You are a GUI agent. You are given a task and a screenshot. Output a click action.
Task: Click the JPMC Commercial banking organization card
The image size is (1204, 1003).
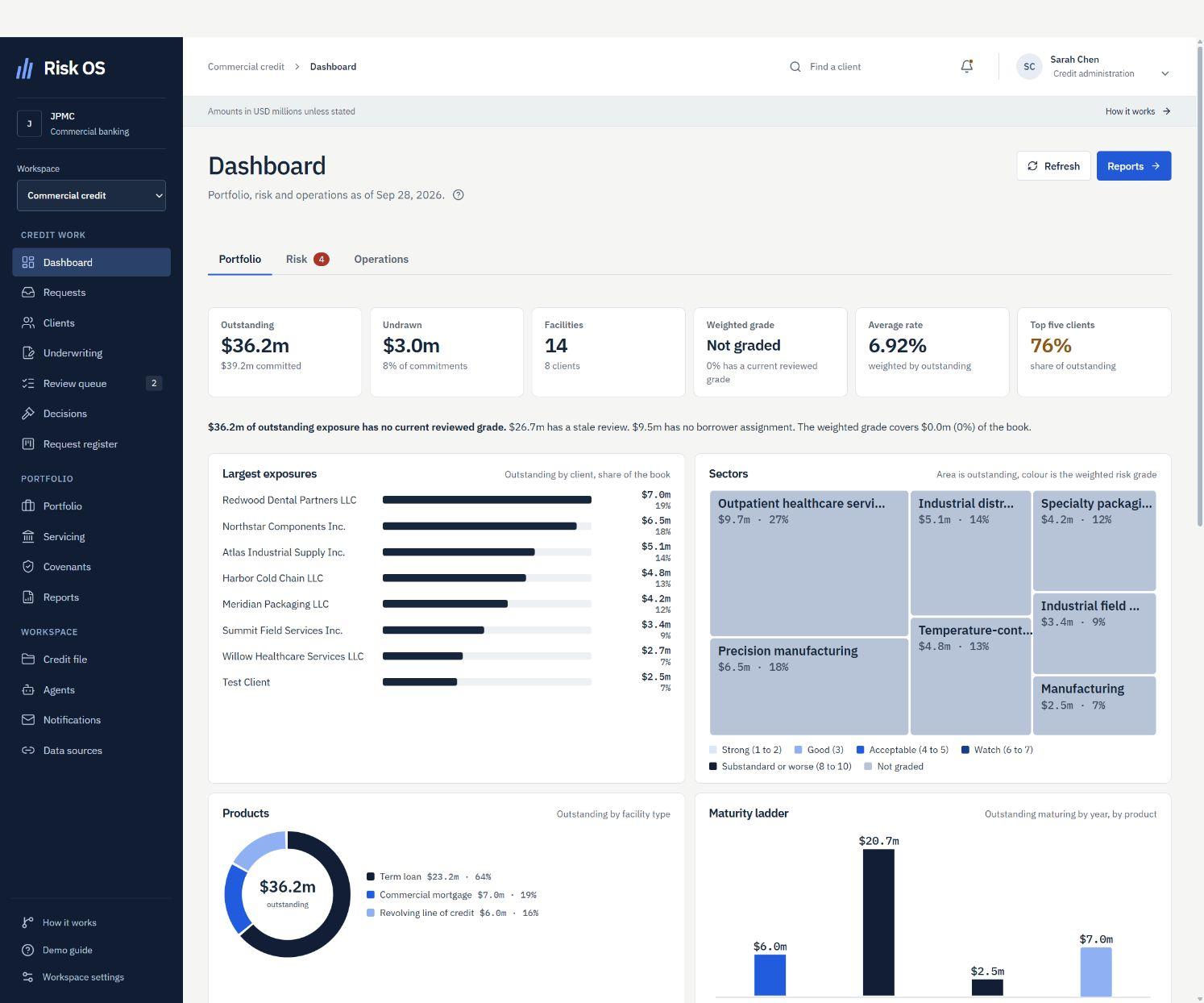pos(91,123)
